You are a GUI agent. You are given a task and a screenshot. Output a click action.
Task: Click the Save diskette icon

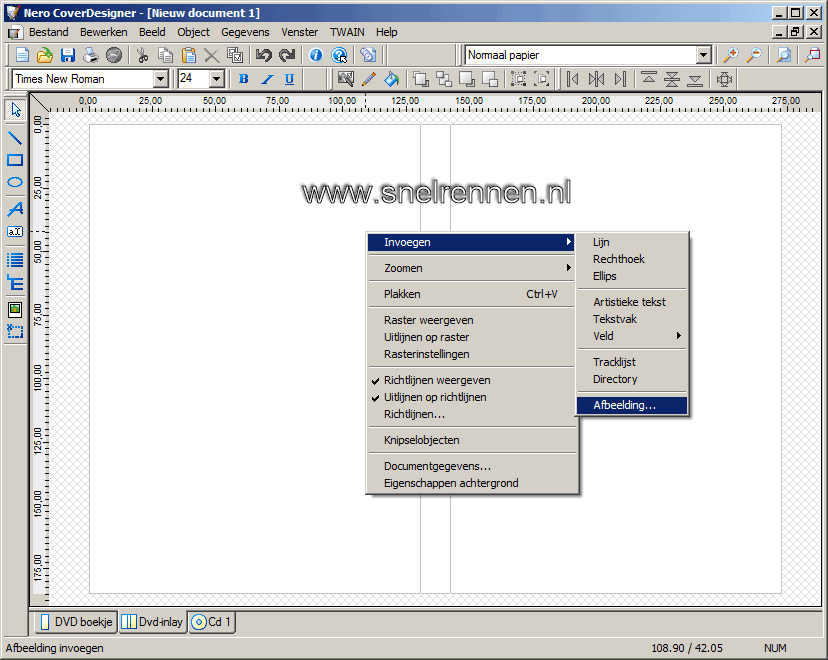(x=68, y=55)
